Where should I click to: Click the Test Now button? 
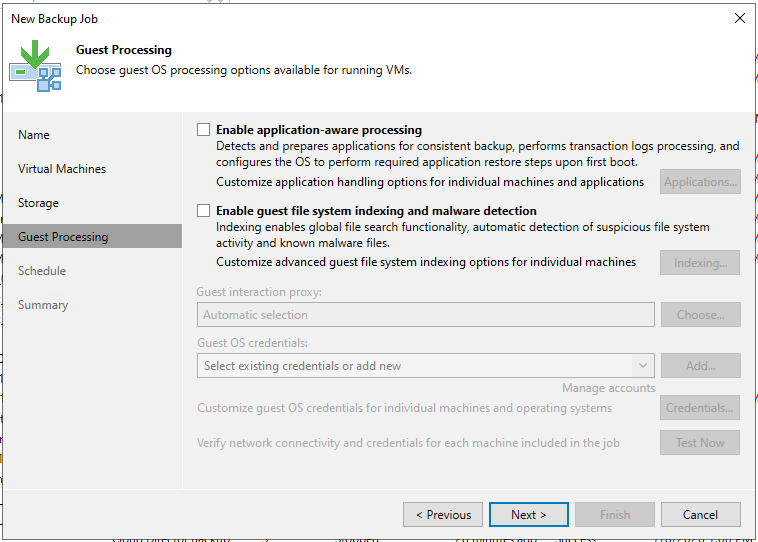700,442
